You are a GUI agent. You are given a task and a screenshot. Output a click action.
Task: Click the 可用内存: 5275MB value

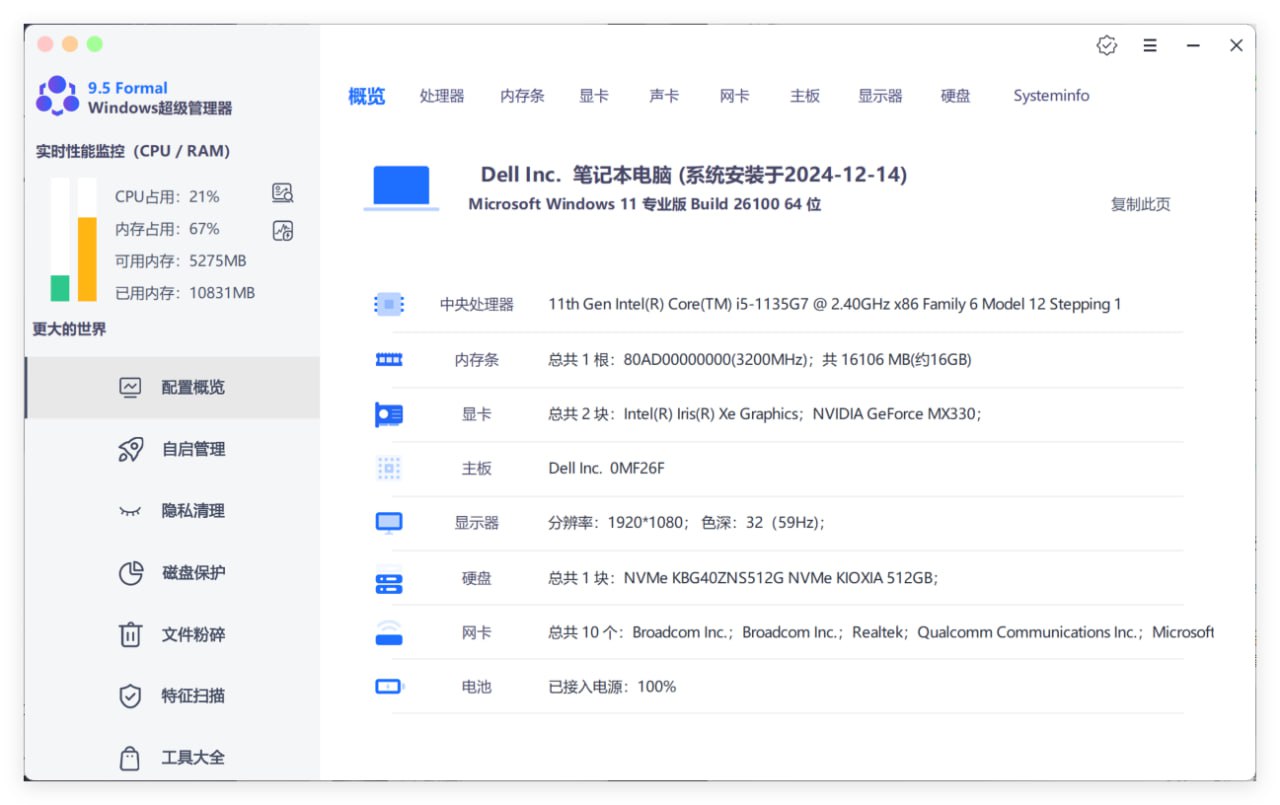(180, 261)
